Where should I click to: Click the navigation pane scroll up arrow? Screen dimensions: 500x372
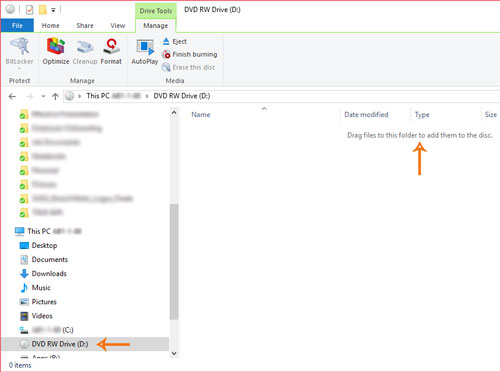174,113
